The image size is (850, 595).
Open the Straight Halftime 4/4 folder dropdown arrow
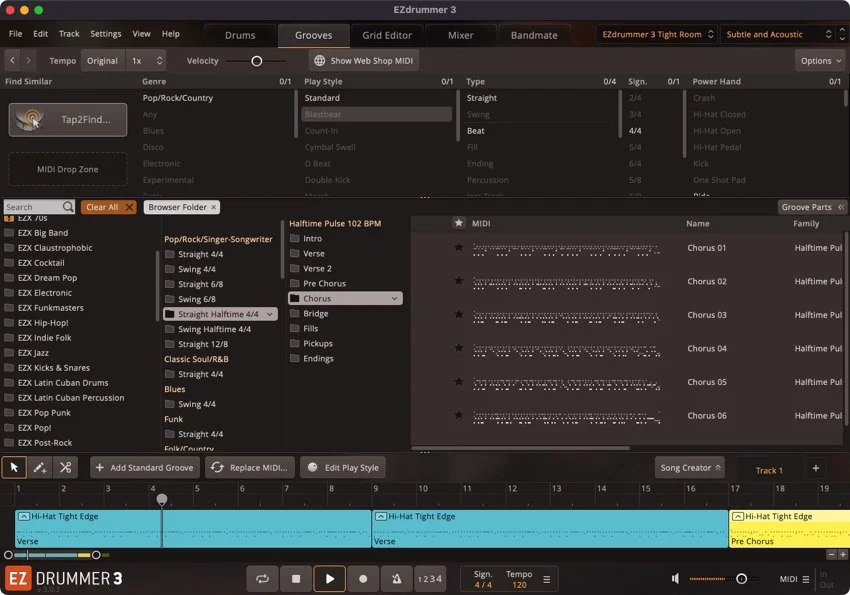click(269, 314)
